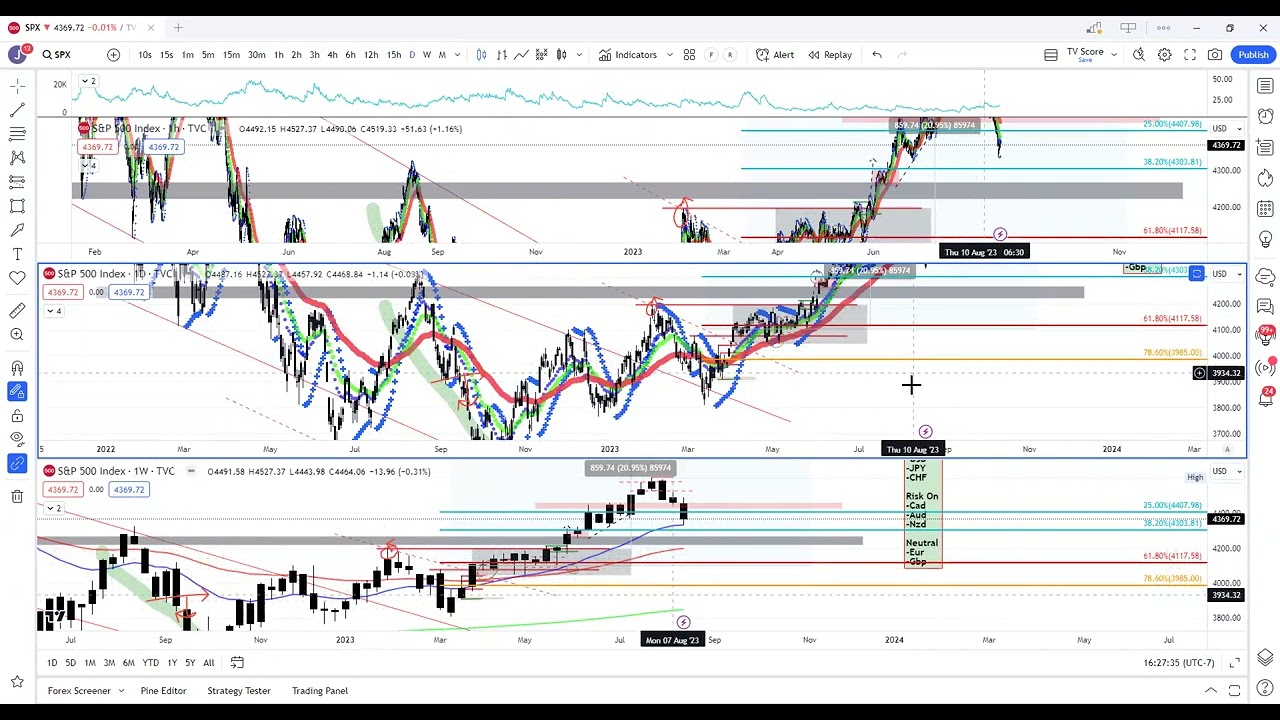The height and width of the screenshot is (720, 1280).
Task: Open the Trading Panel tab
Action: (x=320, y=691)
